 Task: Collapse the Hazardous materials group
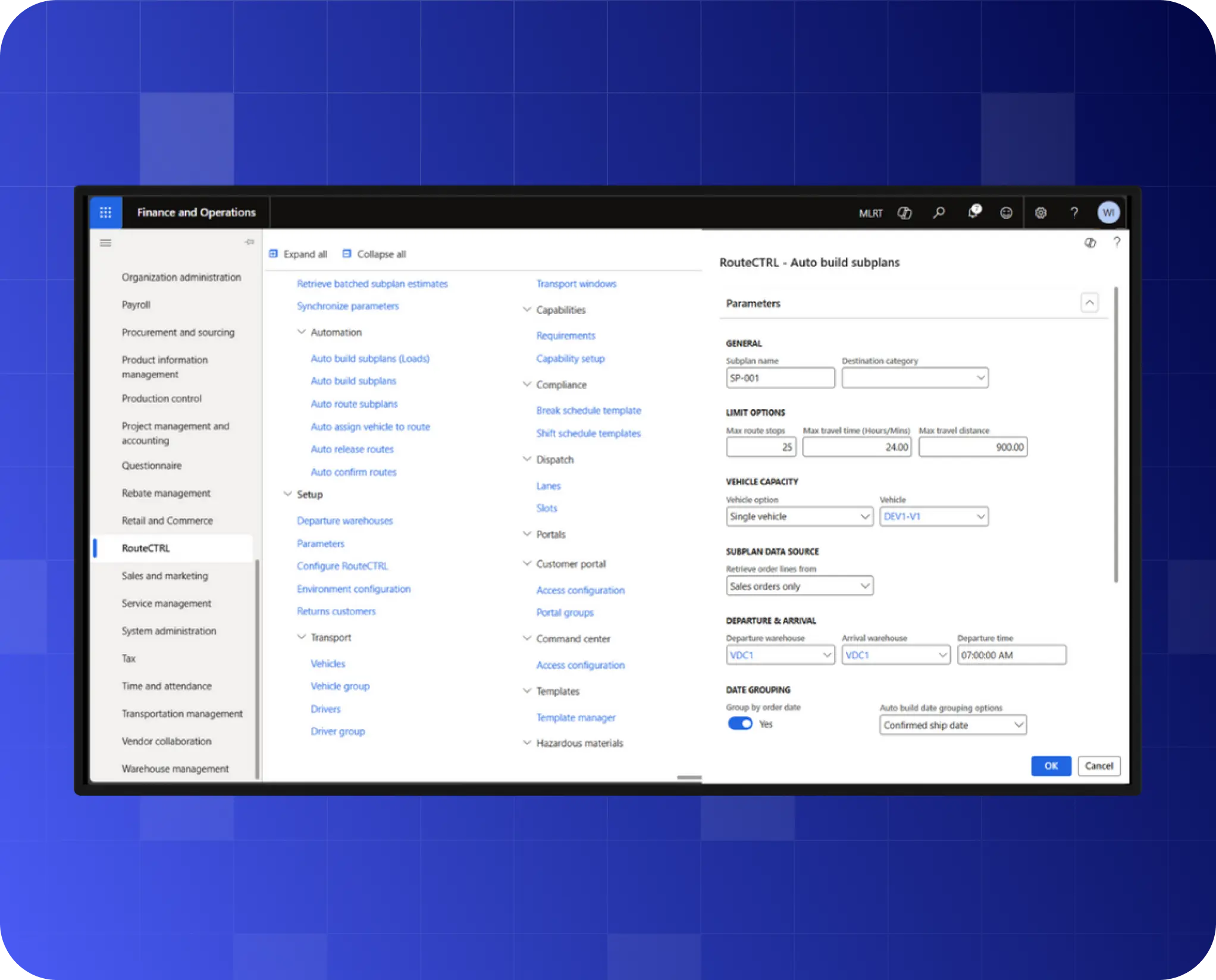click(526, 743)
